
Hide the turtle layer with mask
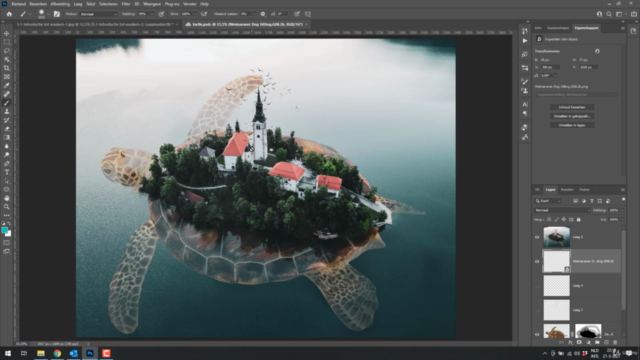pos(537,334)
